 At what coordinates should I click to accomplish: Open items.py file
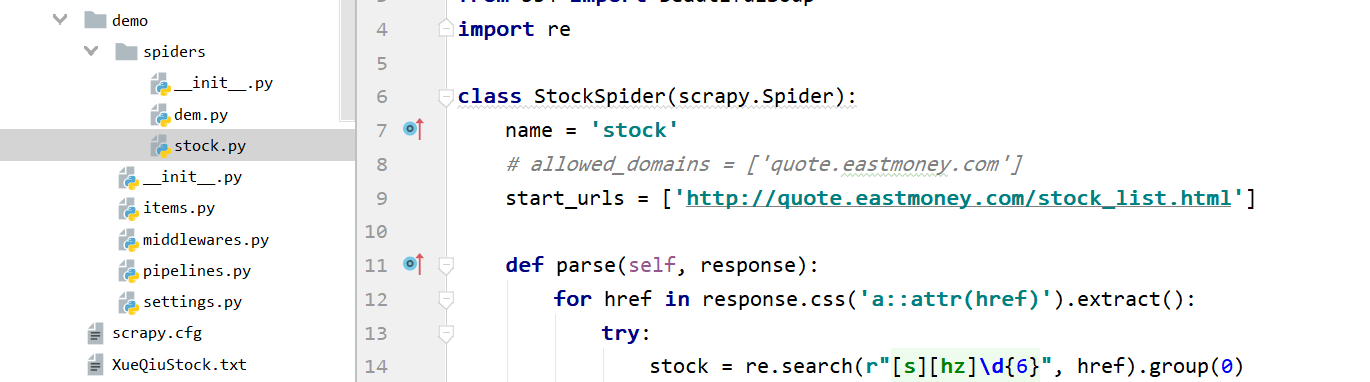[179, 209]
